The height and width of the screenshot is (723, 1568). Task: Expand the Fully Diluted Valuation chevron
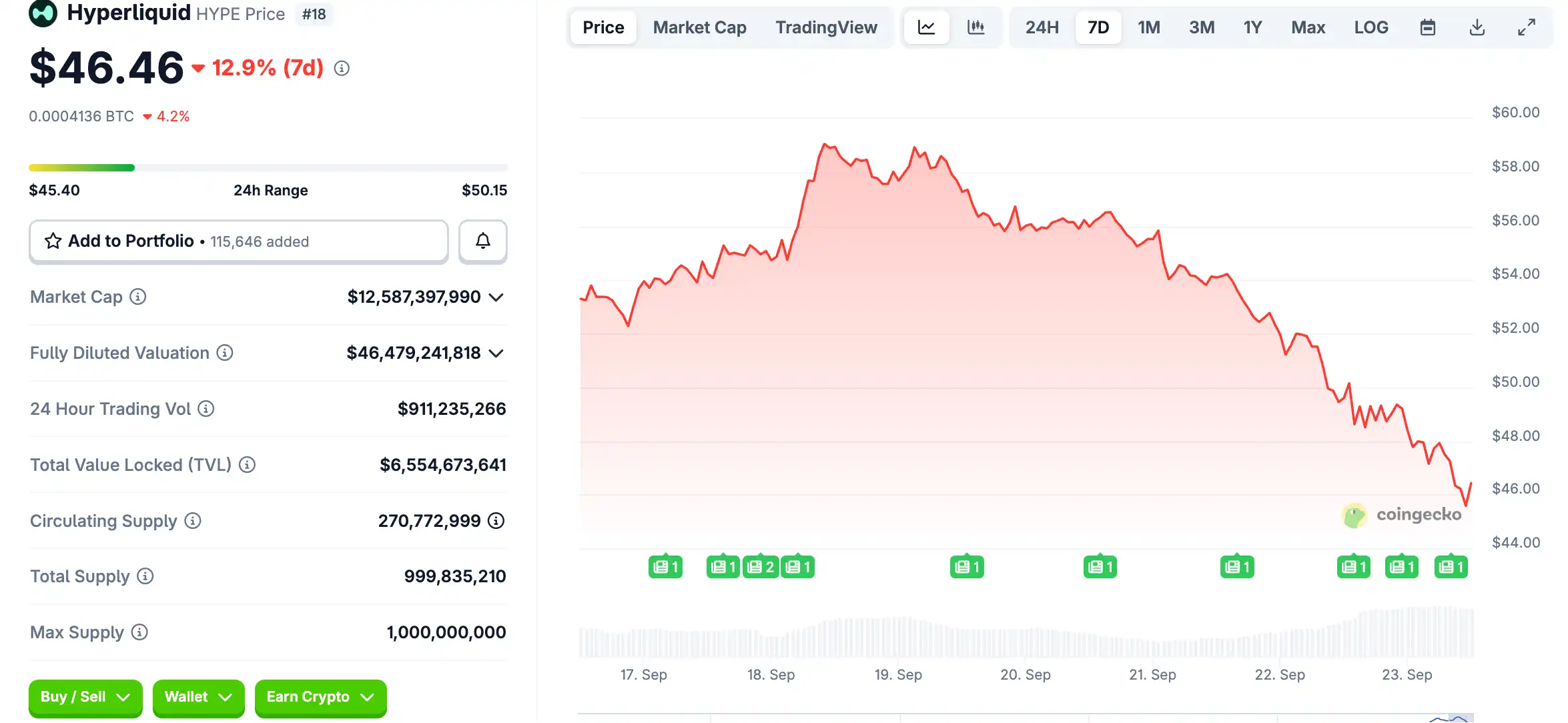[496, 353]
